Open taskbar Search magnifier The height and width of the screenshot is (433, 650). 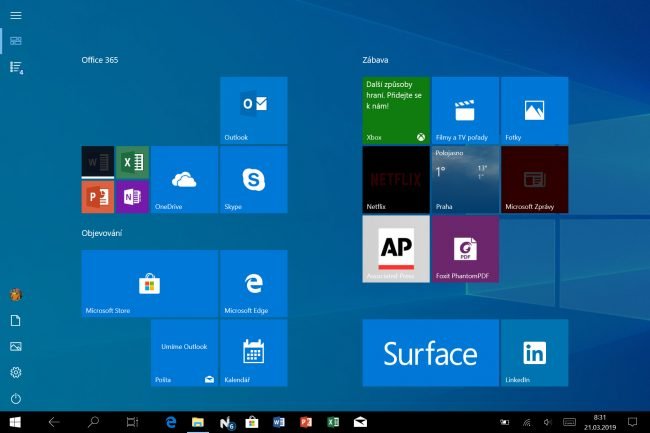(93, 422)
